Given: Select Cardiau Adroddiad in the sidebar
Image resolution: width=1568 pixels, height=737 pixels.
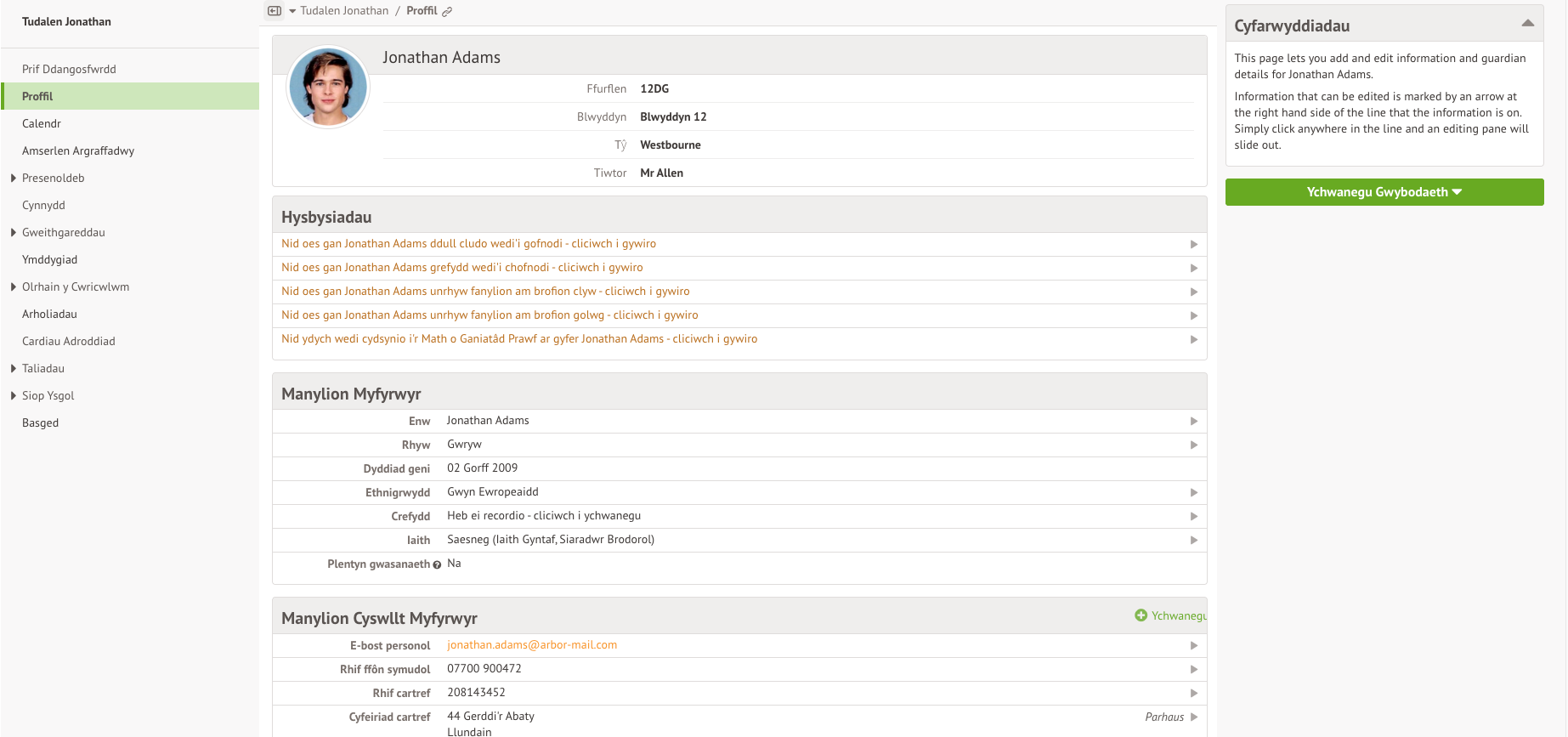Looking at the screenshot, I should tap(69, 342).
